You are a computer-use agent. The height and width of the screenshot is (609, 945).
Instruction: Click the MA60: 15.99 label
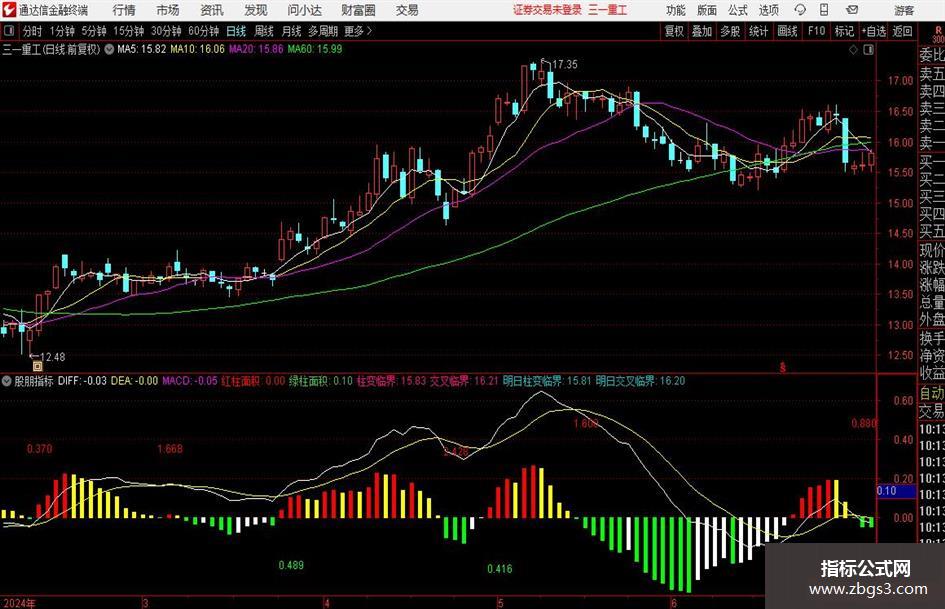click(315, 49)
